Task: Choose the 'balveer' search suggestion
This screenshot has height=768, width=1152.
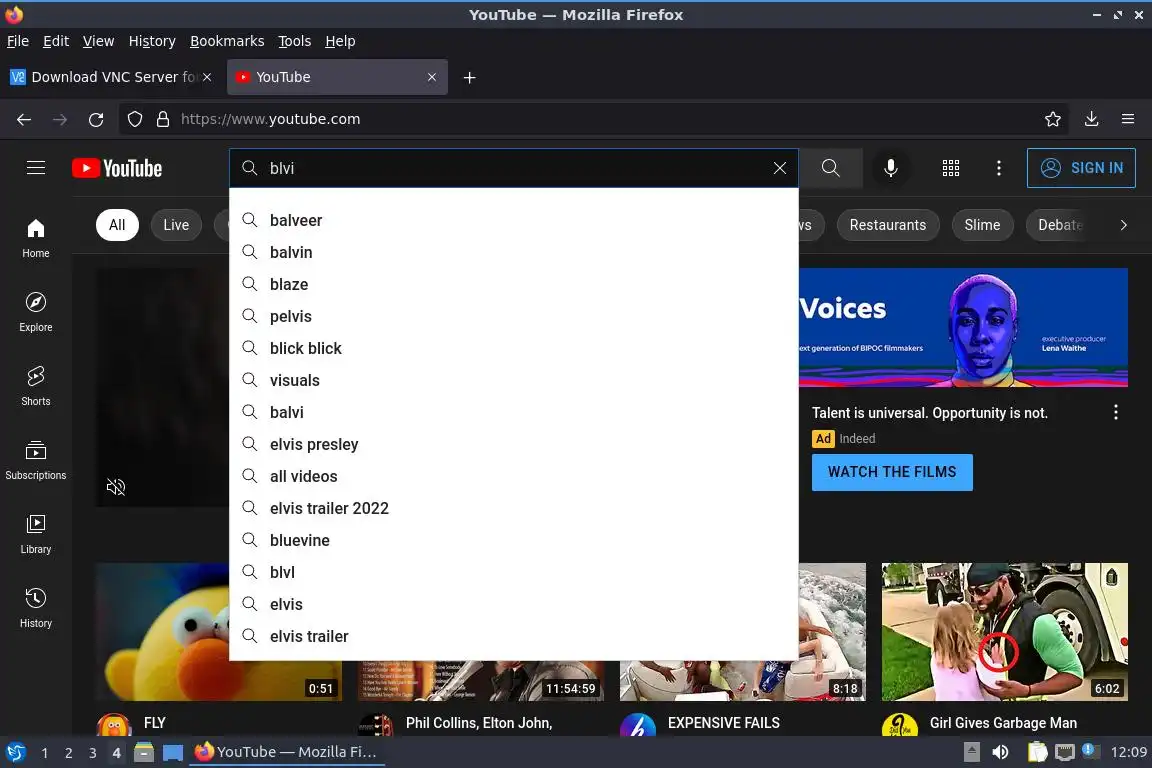Action: point(514,220)
